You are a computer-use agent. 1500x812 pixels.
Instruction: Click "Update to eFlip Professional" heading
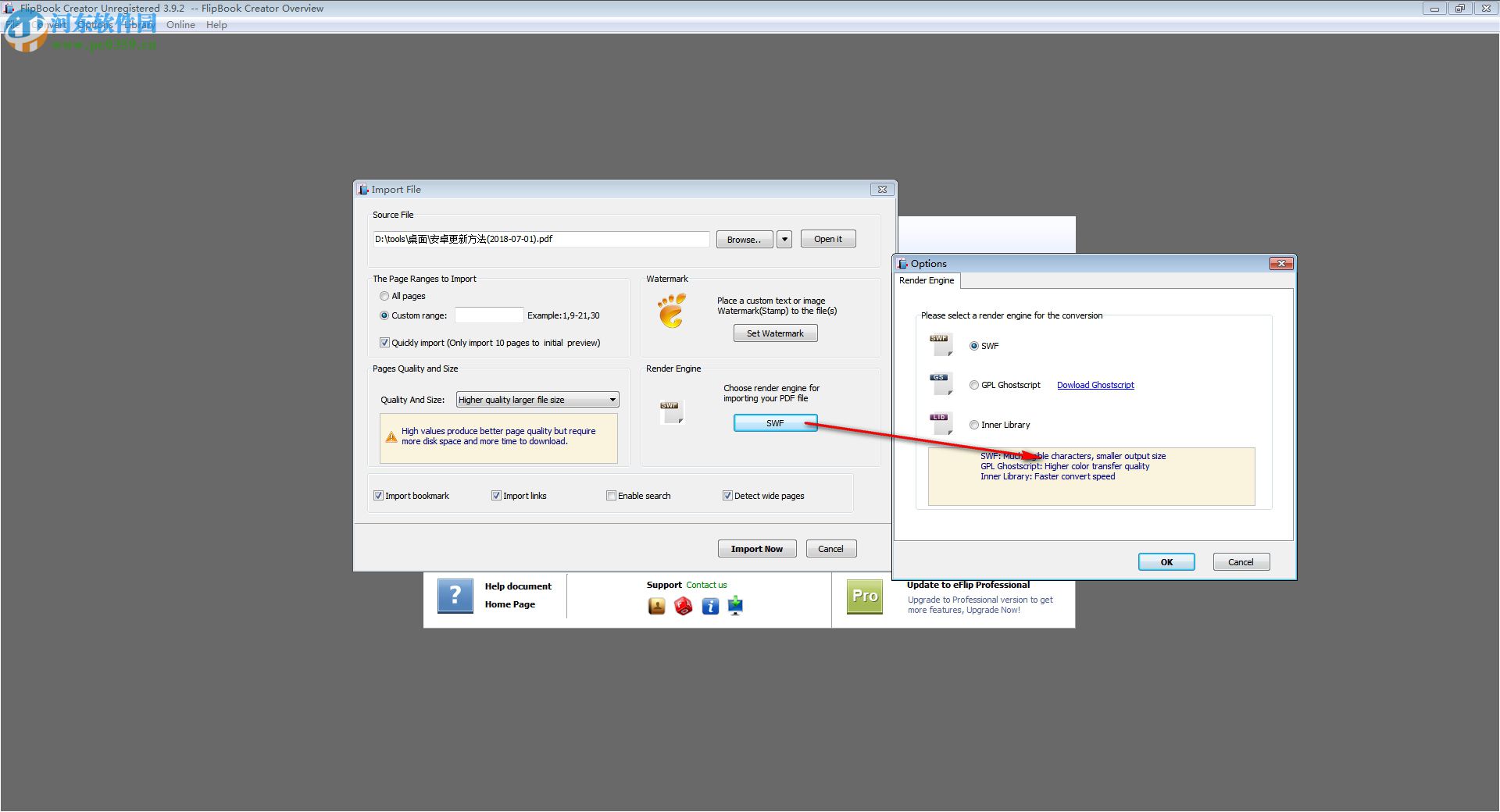tap(968, 585)
